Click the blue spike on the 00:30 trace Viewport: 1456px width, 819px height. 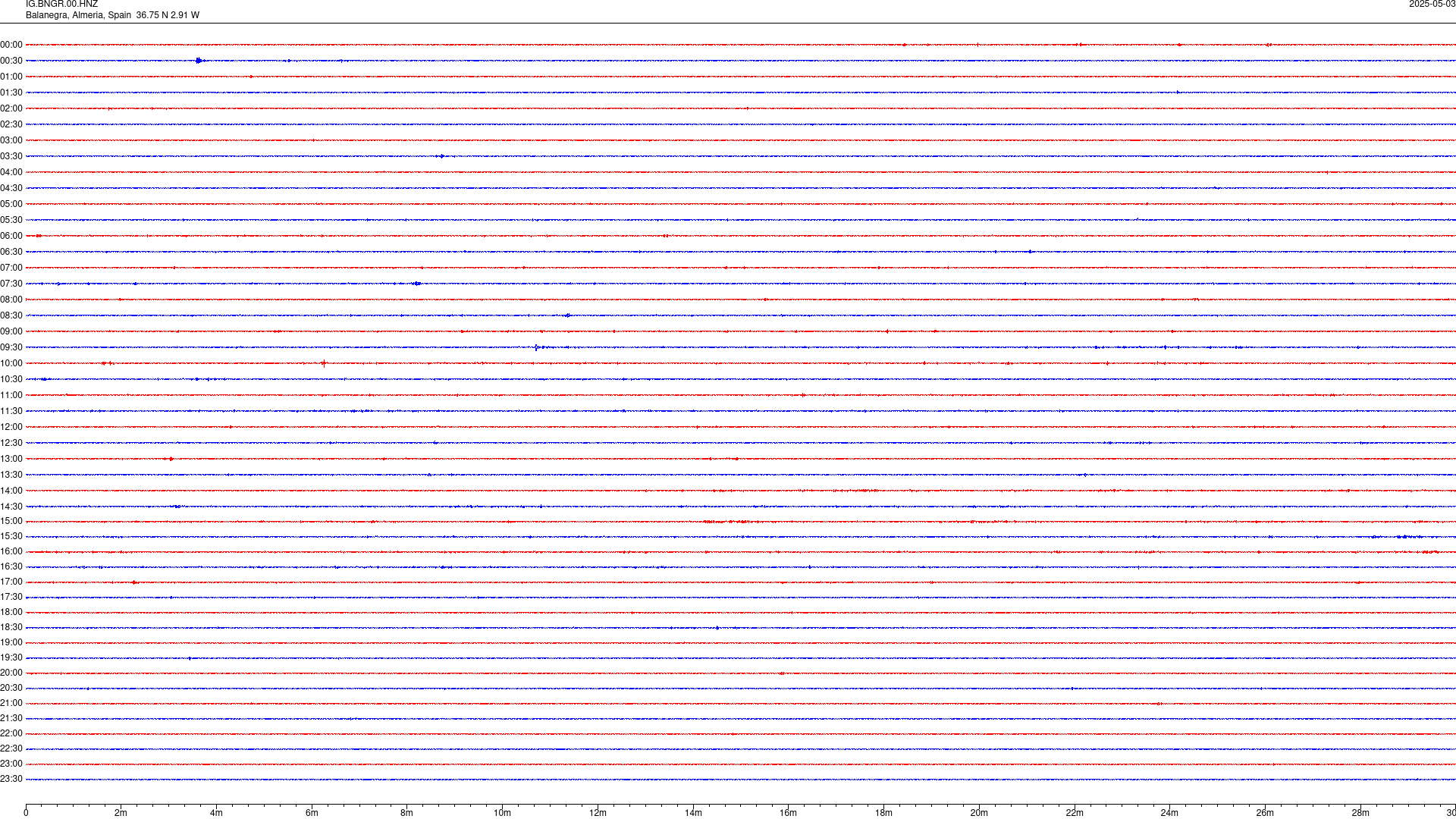pyautogui.click(x=199, y=61)
